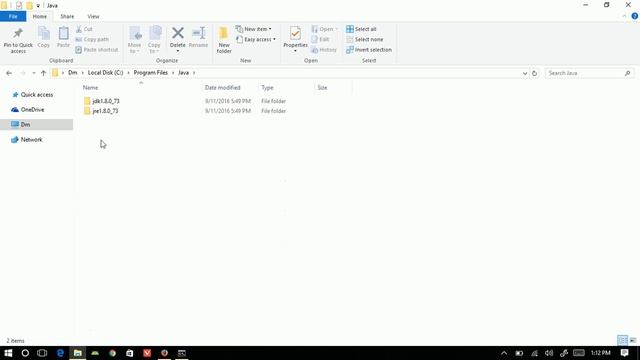Click Dm breadcrumb in address bar
This screenshot has height=360, width=640.
tap(73, 73)
